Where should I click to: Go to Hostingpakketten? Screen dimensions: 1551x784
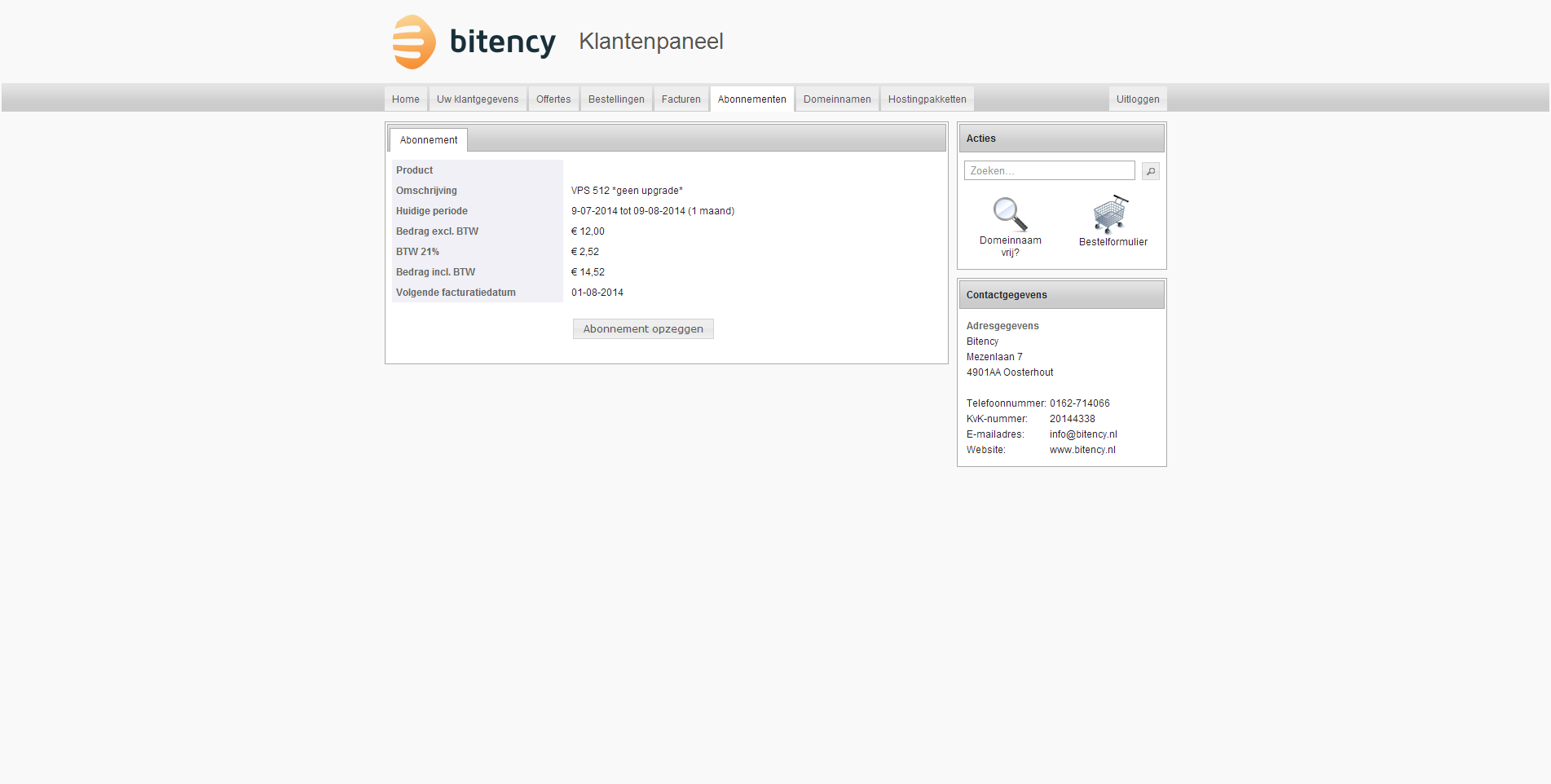click(x=927, y=99)
